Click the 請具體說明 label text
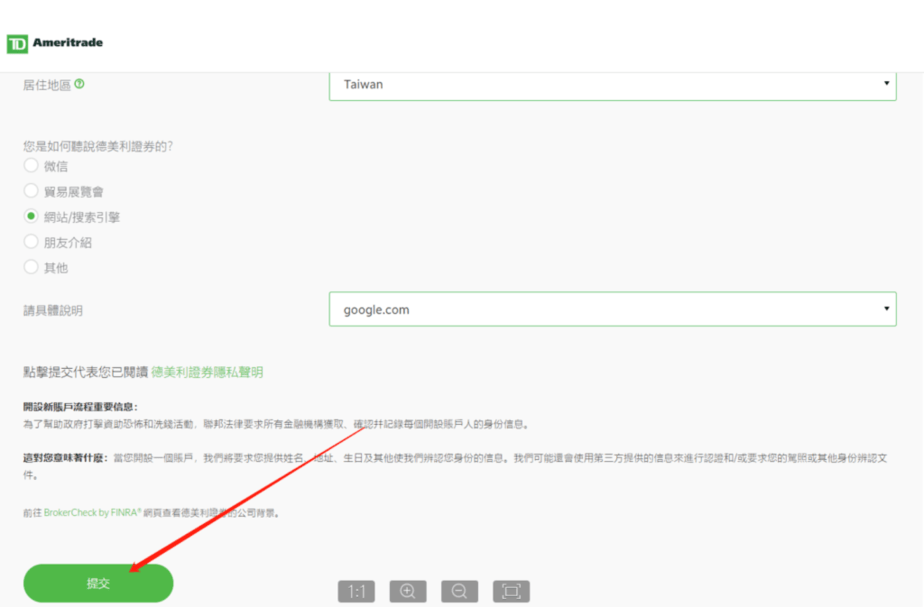This screenshot has height=607, width=924. 53,311
